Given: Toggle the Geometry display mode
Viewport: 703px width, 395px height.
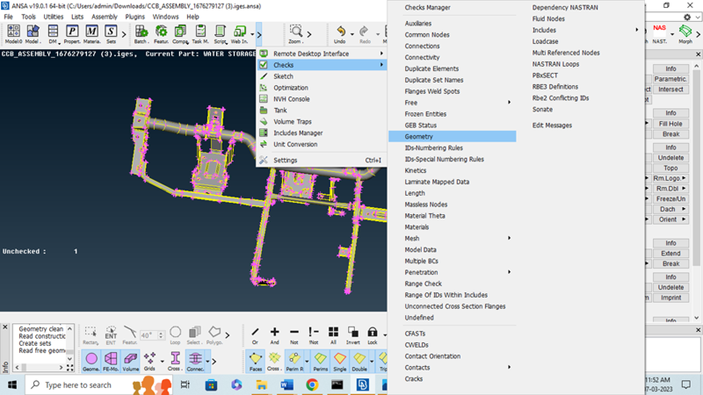Looking at the screenshot, I should point(91,361).
